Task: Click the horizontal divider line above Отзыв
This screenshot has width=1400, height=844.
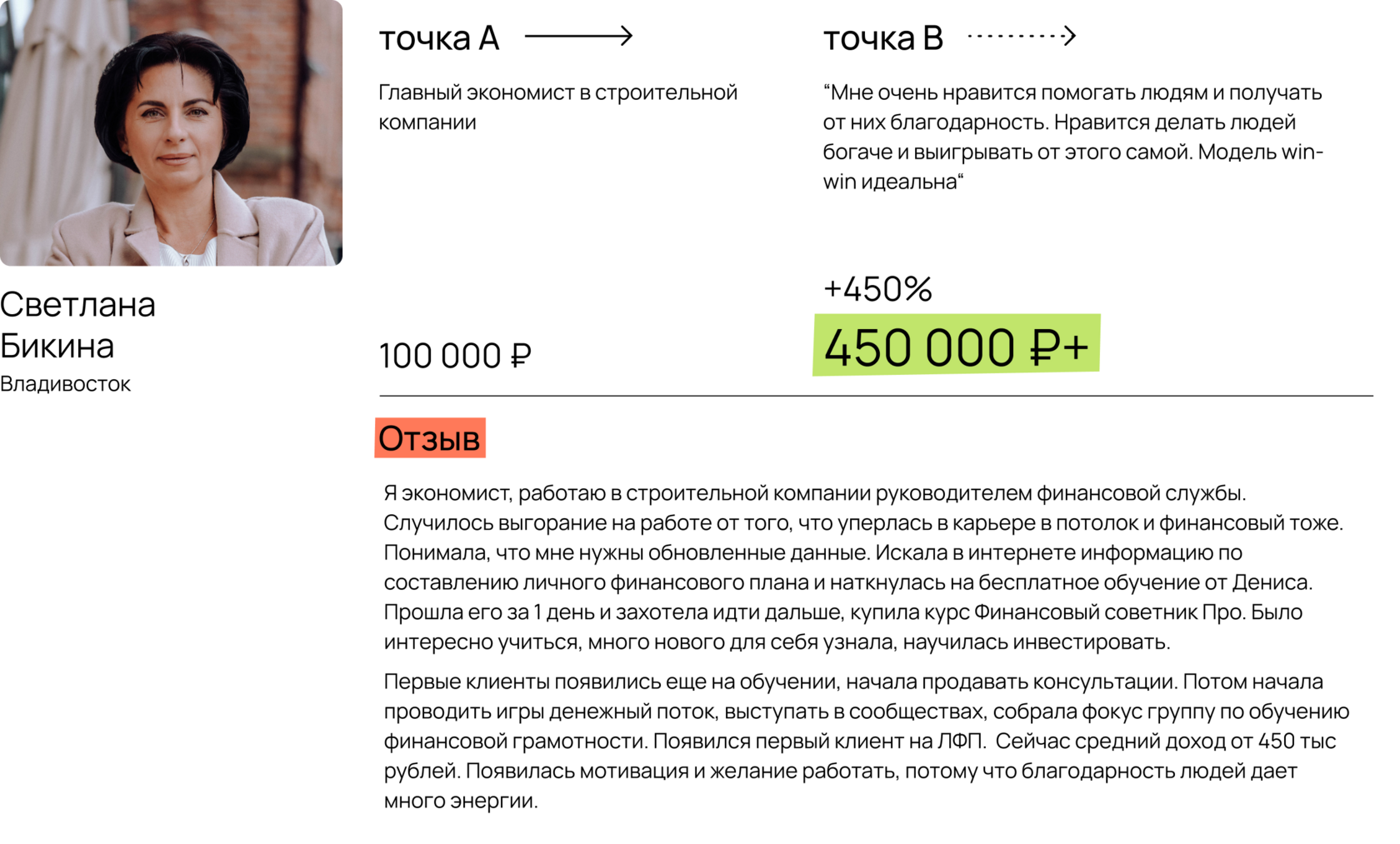Action: tap(875, 396)
